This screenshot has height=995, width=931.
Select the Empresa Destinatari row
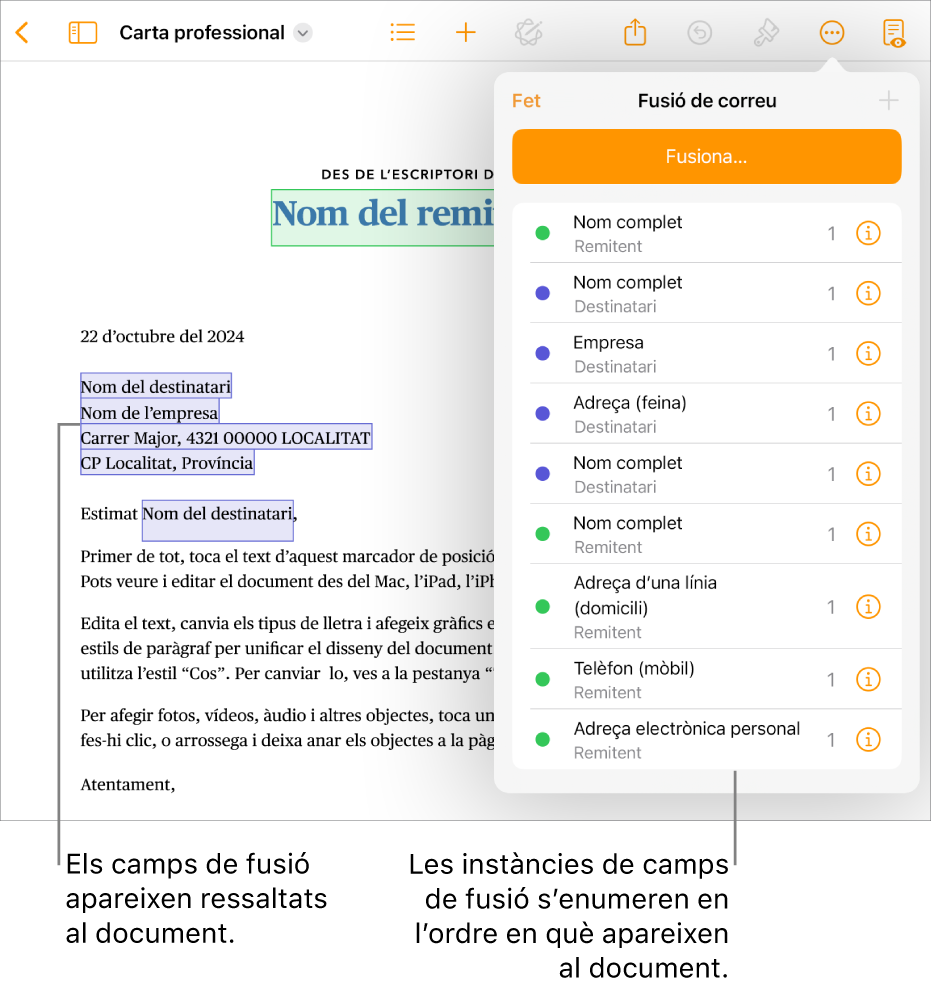[x=706, y=353]
